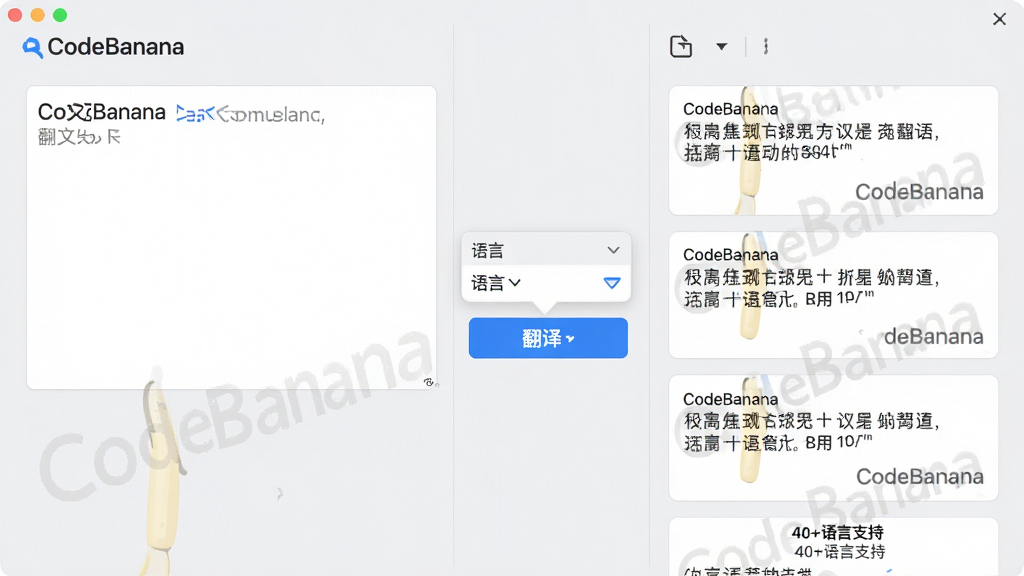Click the CodeBanana magnifier logo icon
Image resolution: width=1024 pixels, height=576 pixels.
tap(32, 48)
